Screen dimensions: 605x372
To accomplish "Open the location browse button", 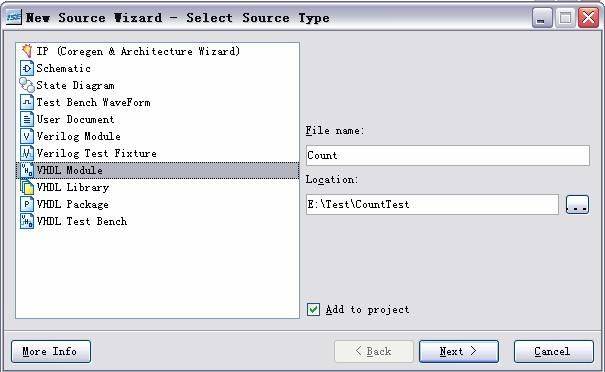I will tap(577, 204).
